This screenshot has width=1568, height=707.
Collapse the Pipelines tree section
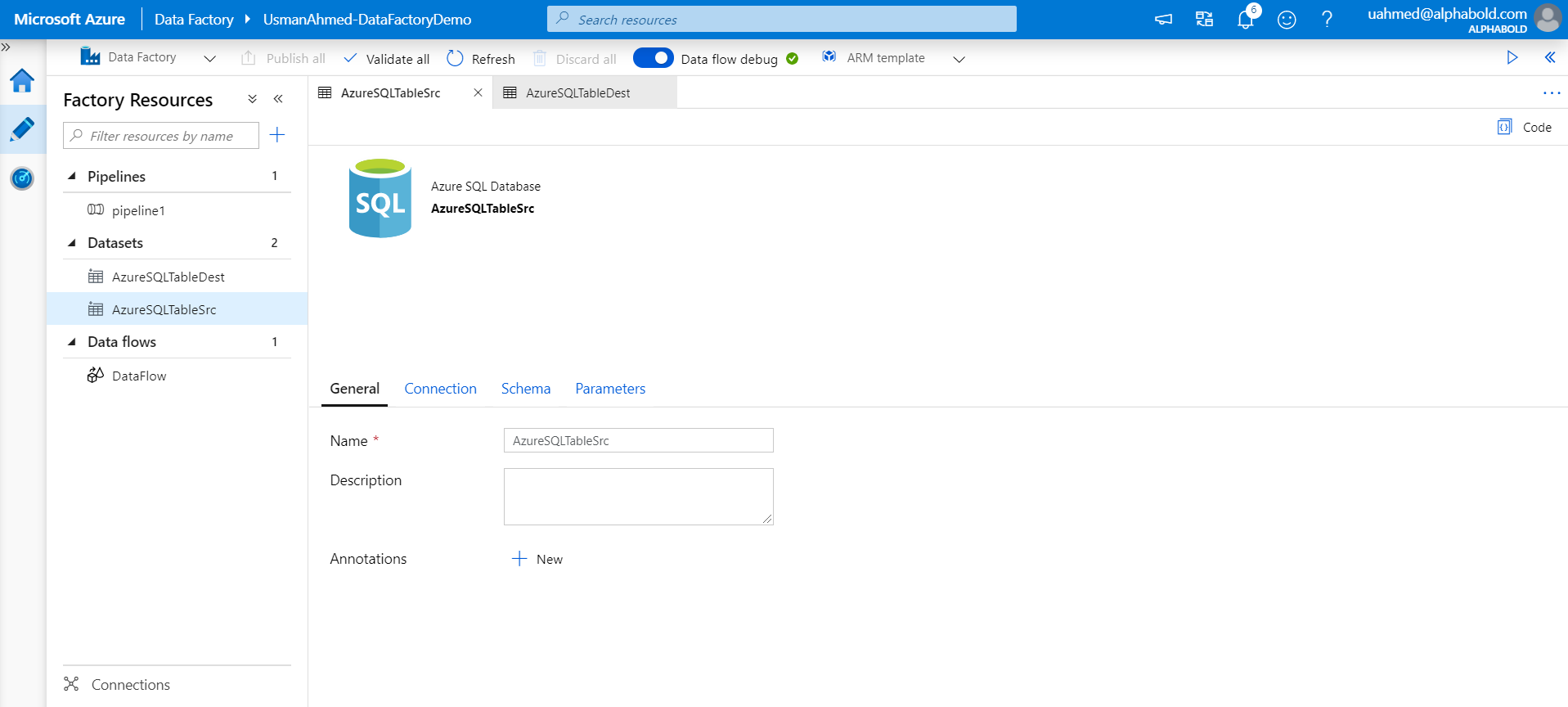tap(72, 176)
